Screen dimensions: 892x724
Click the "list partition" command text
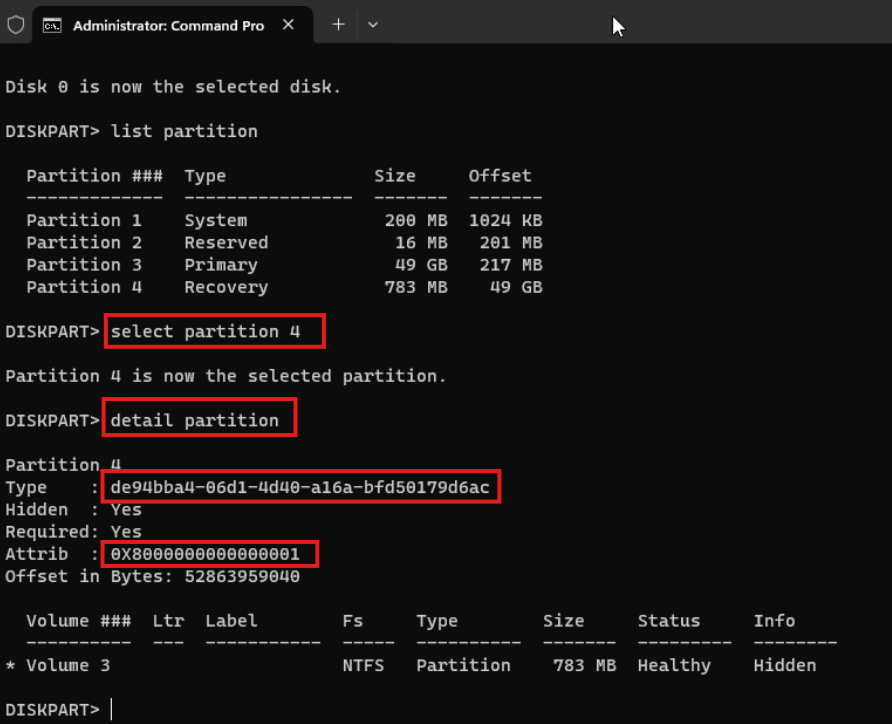[184, 131]
